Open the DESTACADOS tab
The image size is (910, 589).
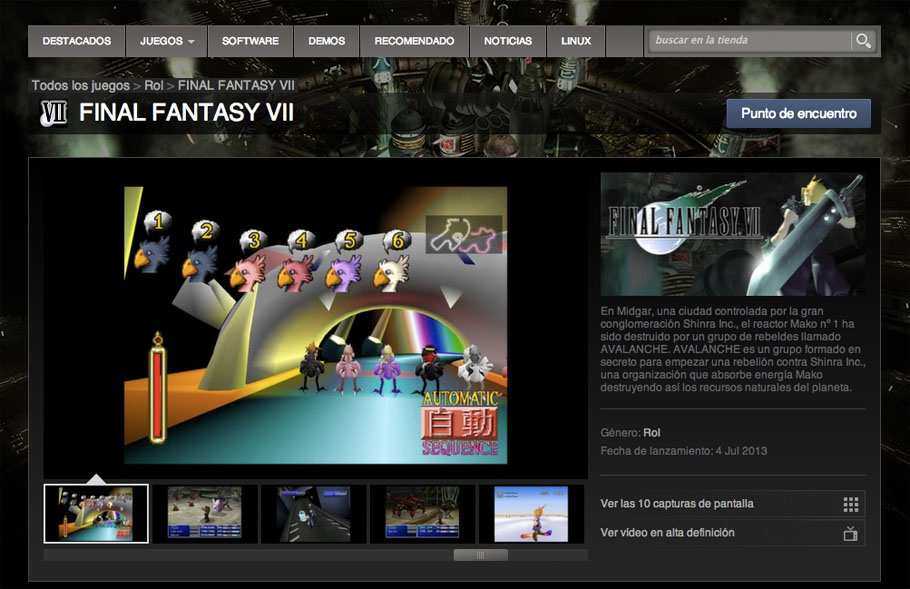77,41
